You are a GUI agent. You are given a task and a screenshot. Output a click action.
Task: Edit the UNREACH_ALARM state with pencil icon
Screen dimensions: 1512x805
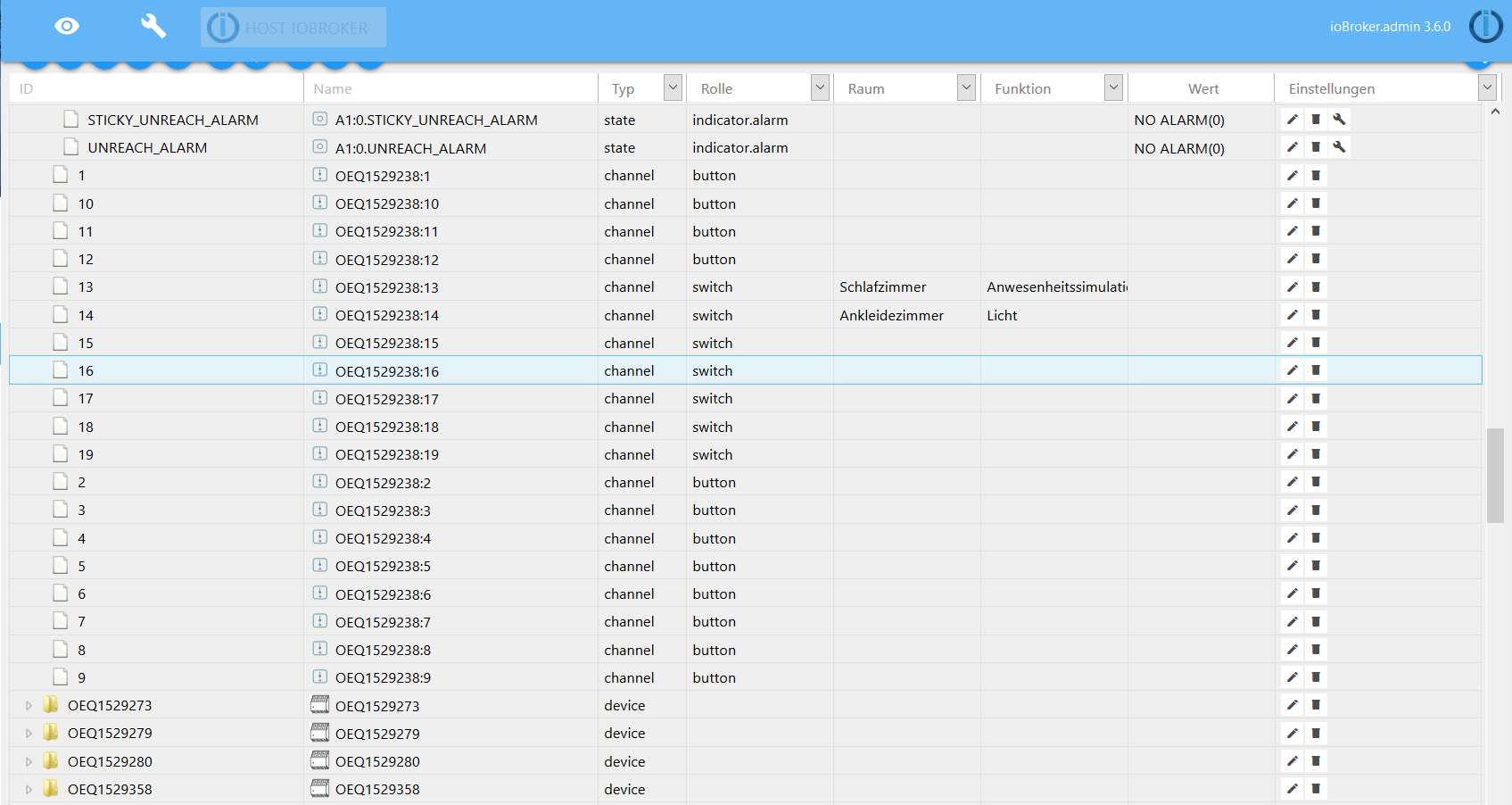(x=1293, y=147)
